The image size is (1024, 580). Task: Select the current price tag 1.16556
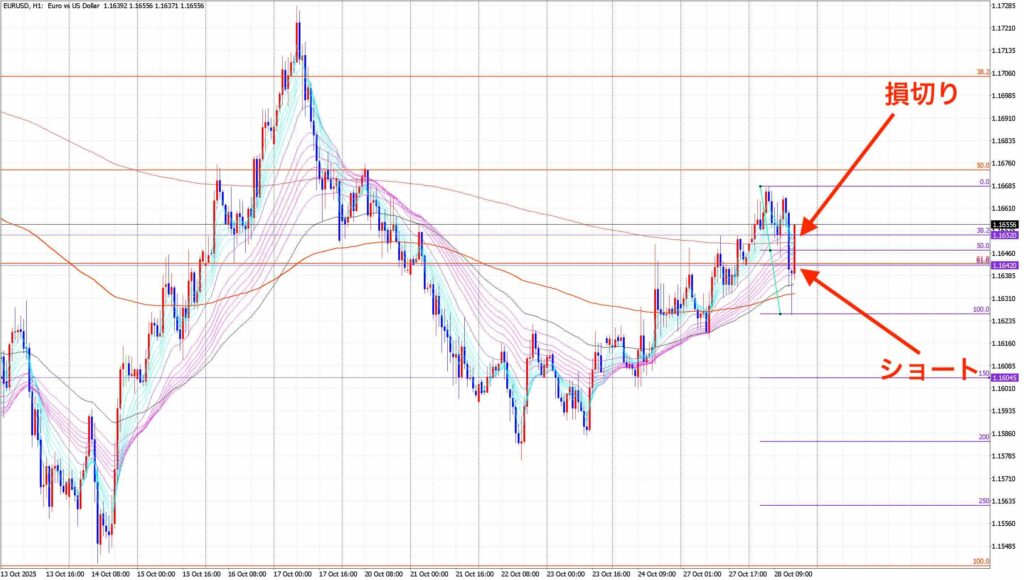pyautogui.click(x=1004, y=224)
